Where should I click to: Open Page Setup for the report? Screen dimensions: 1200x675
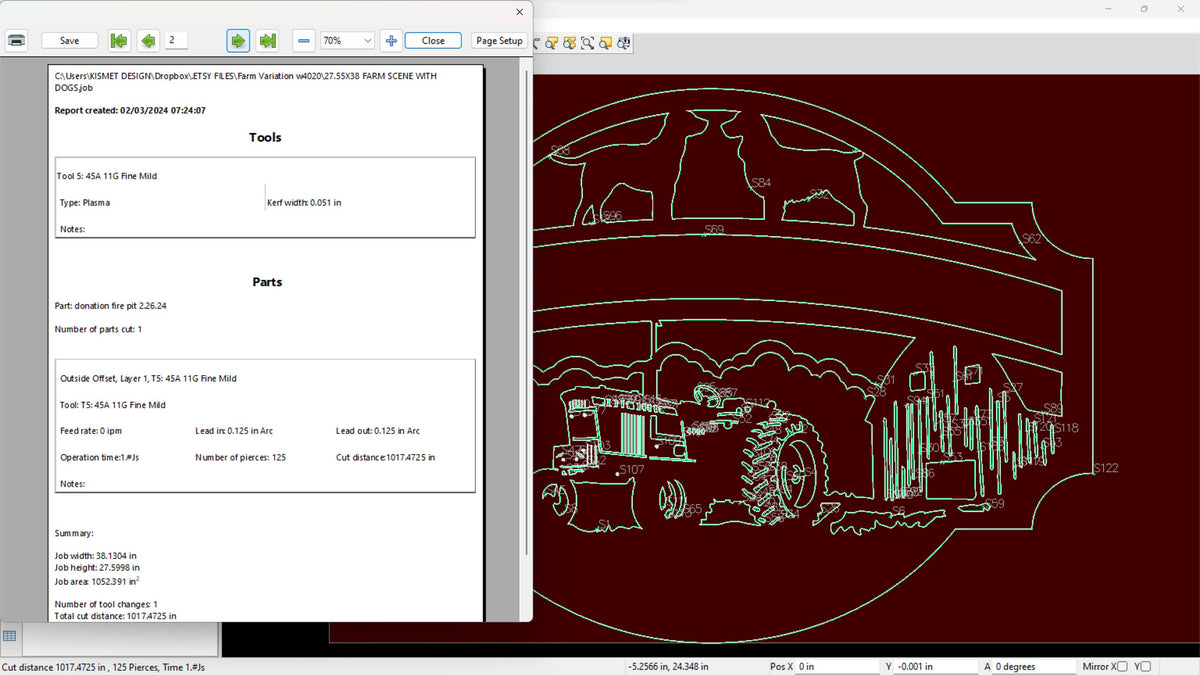(499, 41)
